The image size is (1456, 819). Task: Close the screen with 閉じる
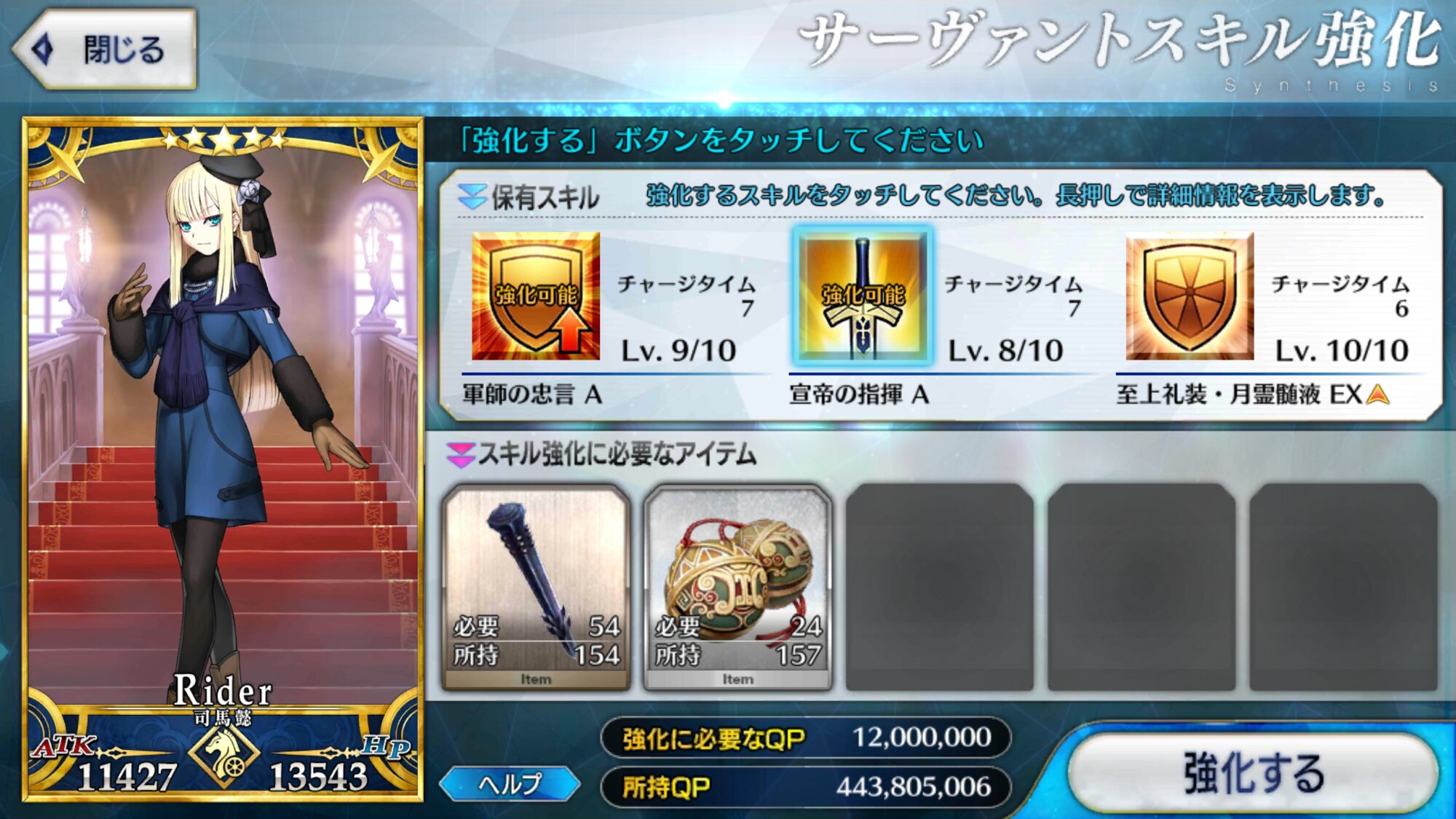pyautogui.click(x=105, y=50)
